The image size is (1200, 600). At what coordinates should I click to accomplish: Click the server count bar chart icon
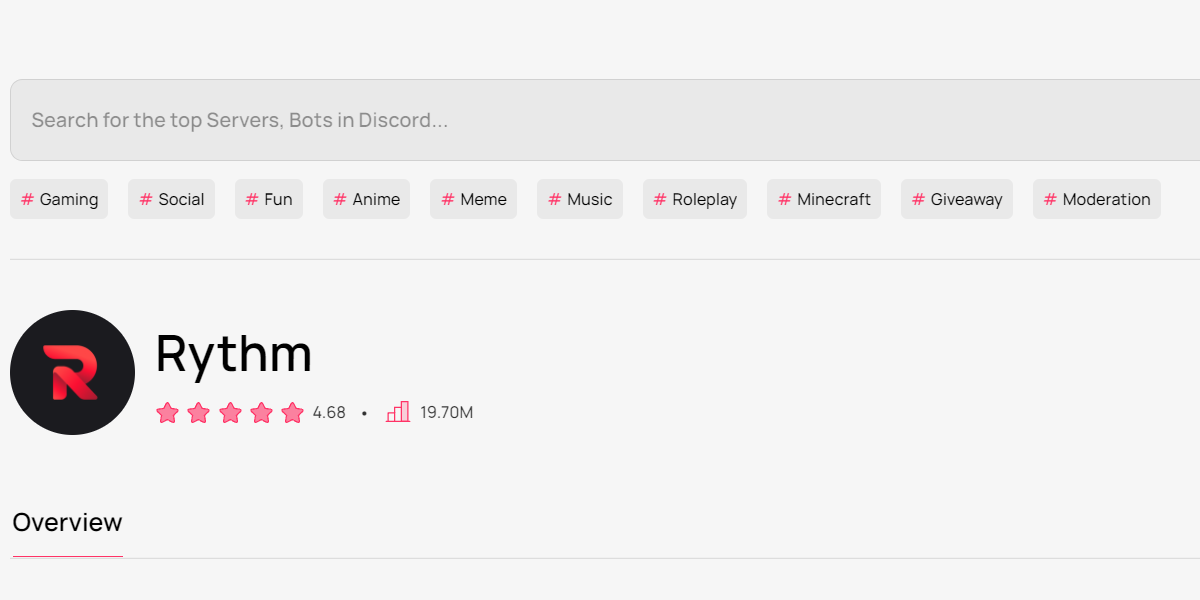[x=397, y=411]
